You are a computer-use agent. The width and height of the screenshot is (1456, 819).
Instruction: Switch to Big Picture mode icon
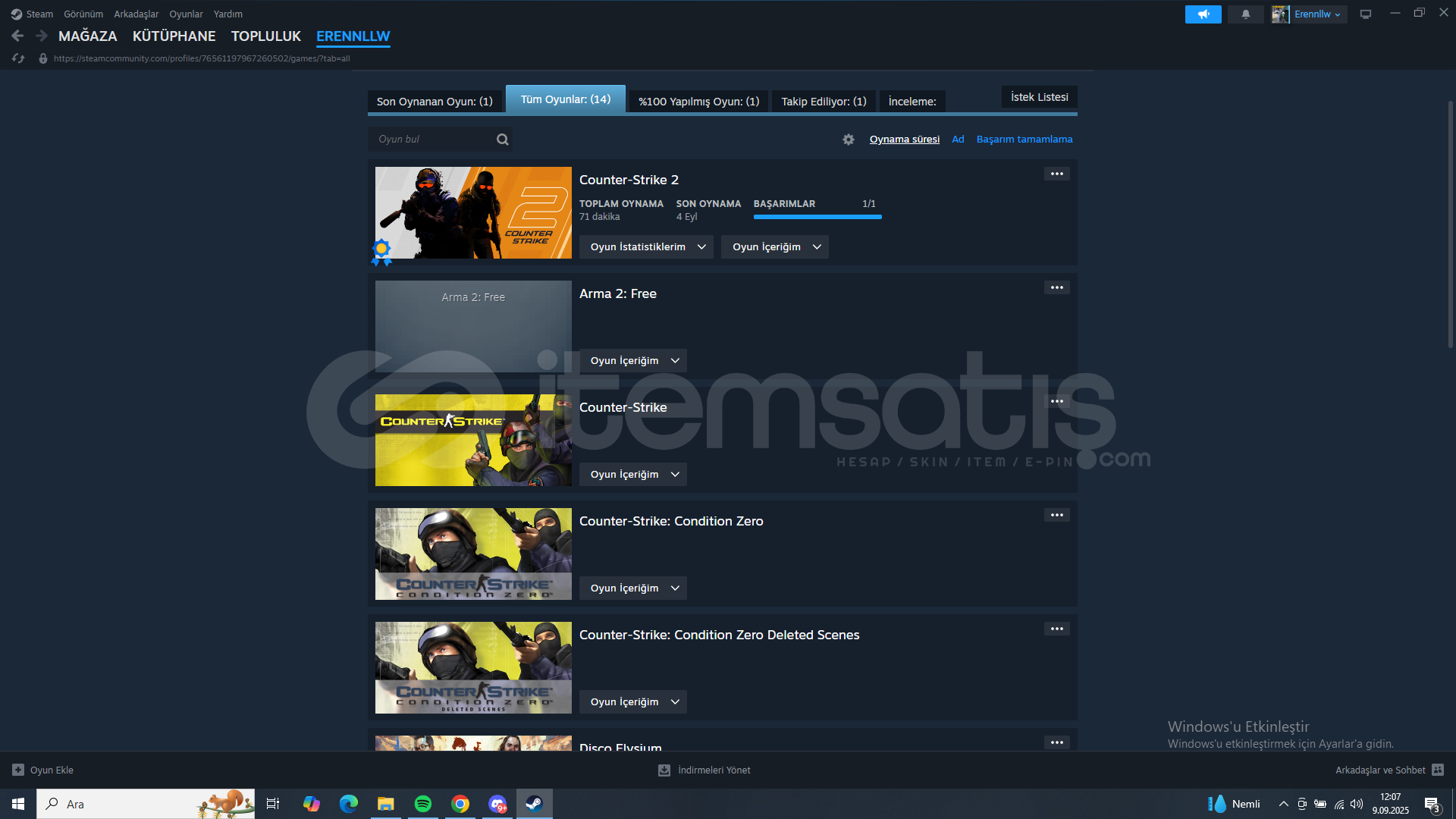coord(1366,14)
